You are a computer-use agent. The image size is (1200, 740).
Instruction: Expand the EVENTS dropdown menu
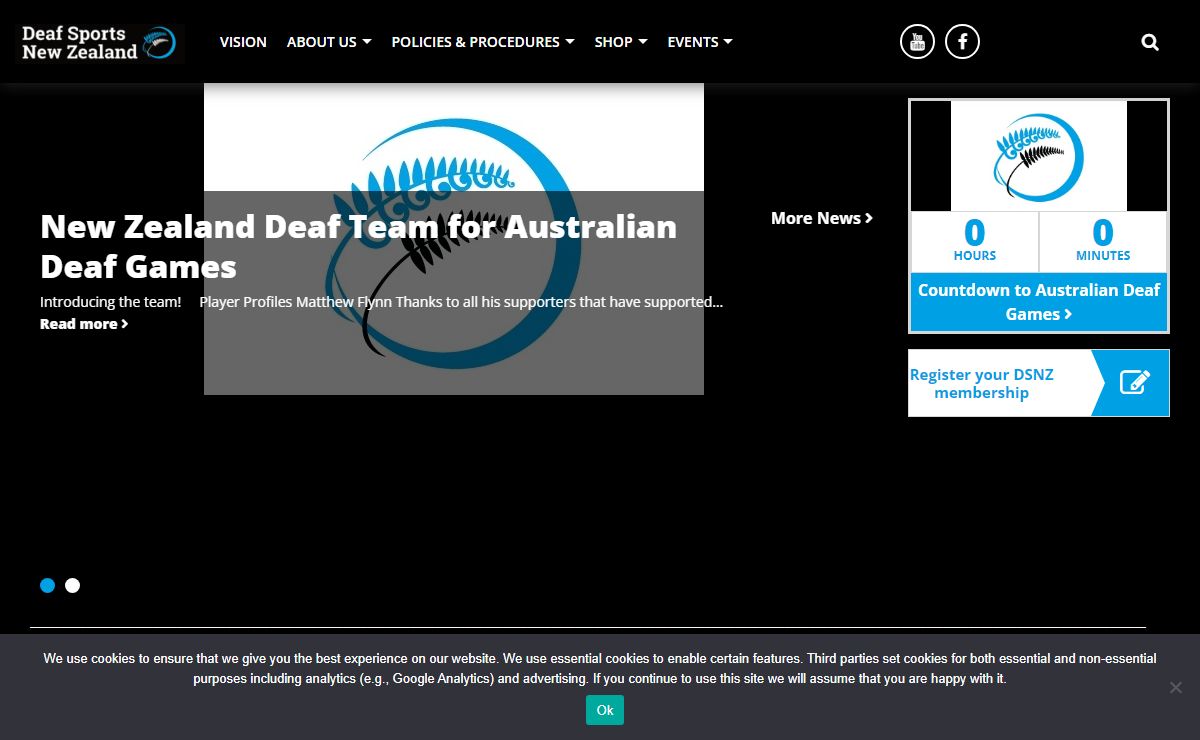point(700,42)
